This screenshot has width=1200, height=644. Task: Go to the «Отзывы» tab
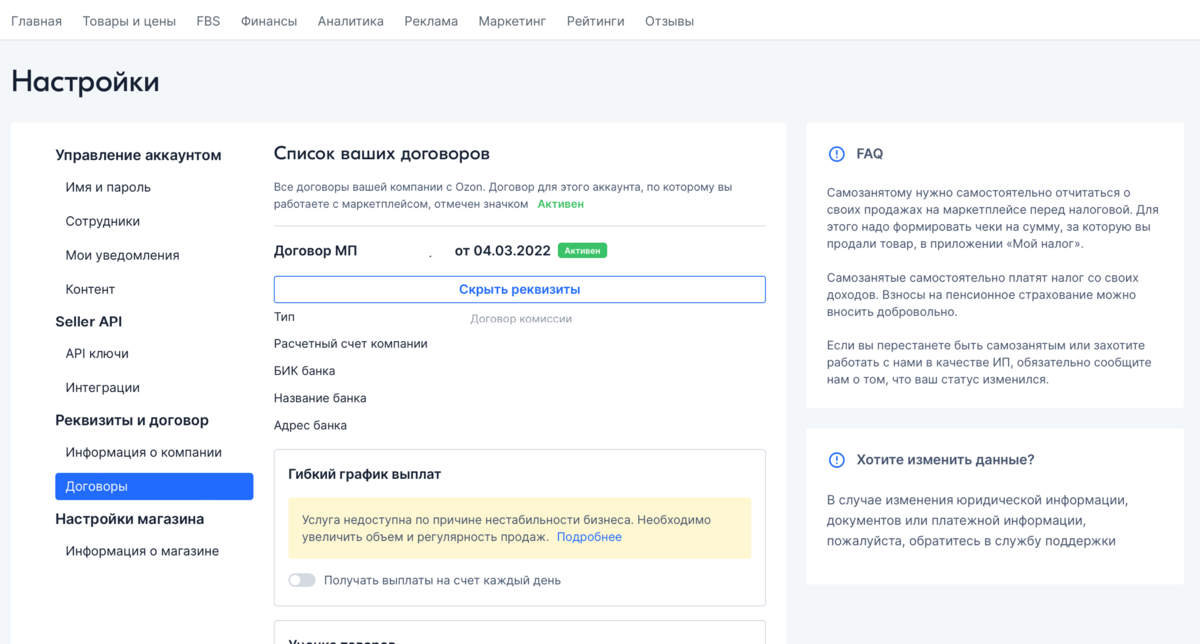tap(668, 20)
